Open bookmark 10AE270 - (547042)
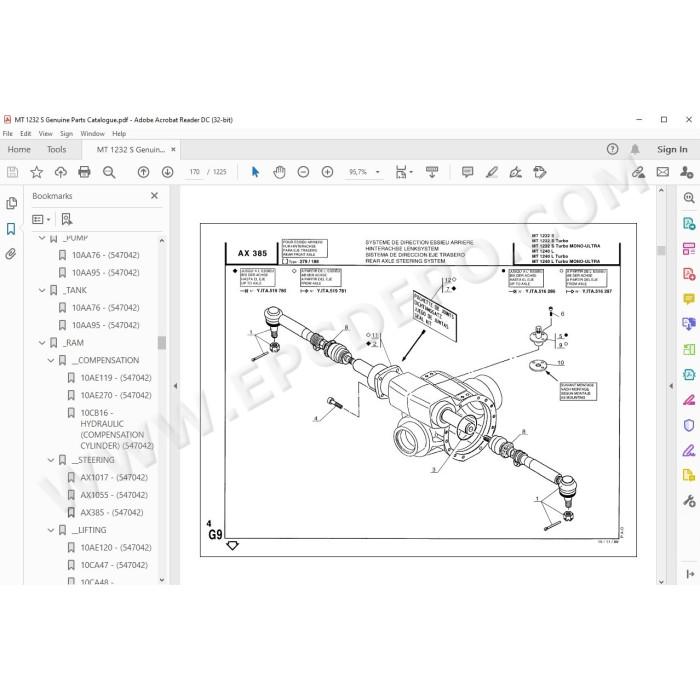 click(116, 395)
